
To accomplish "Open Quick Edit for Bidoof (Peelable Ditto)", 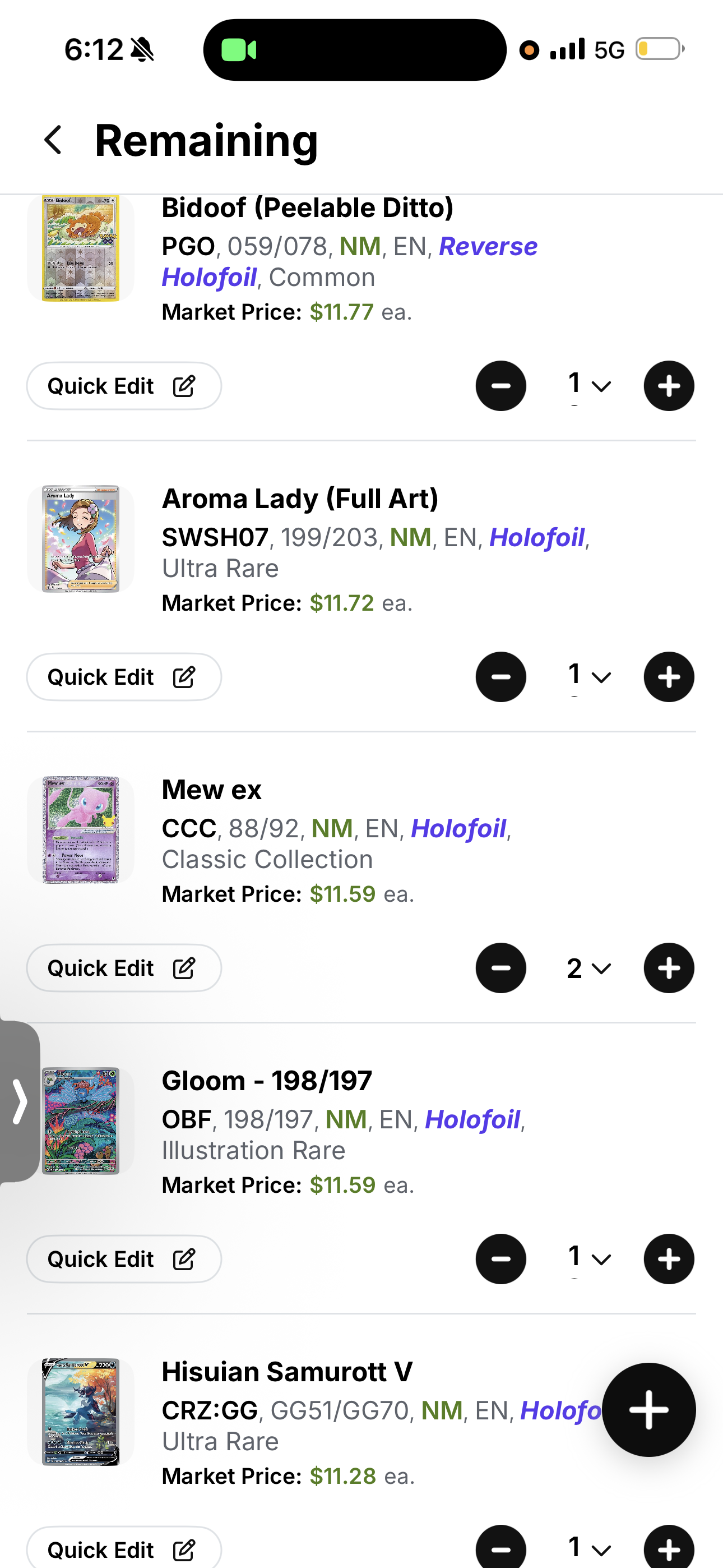I will [x=123, y=386].
